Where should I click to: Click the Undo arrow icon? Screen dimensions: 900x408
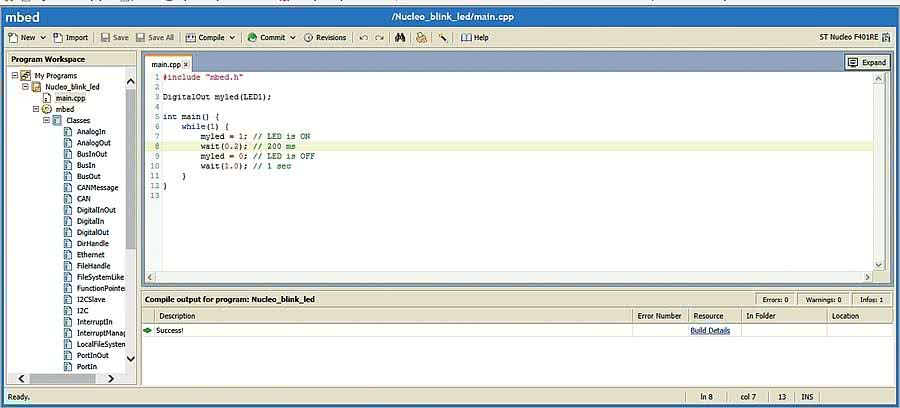pos(363,37)
